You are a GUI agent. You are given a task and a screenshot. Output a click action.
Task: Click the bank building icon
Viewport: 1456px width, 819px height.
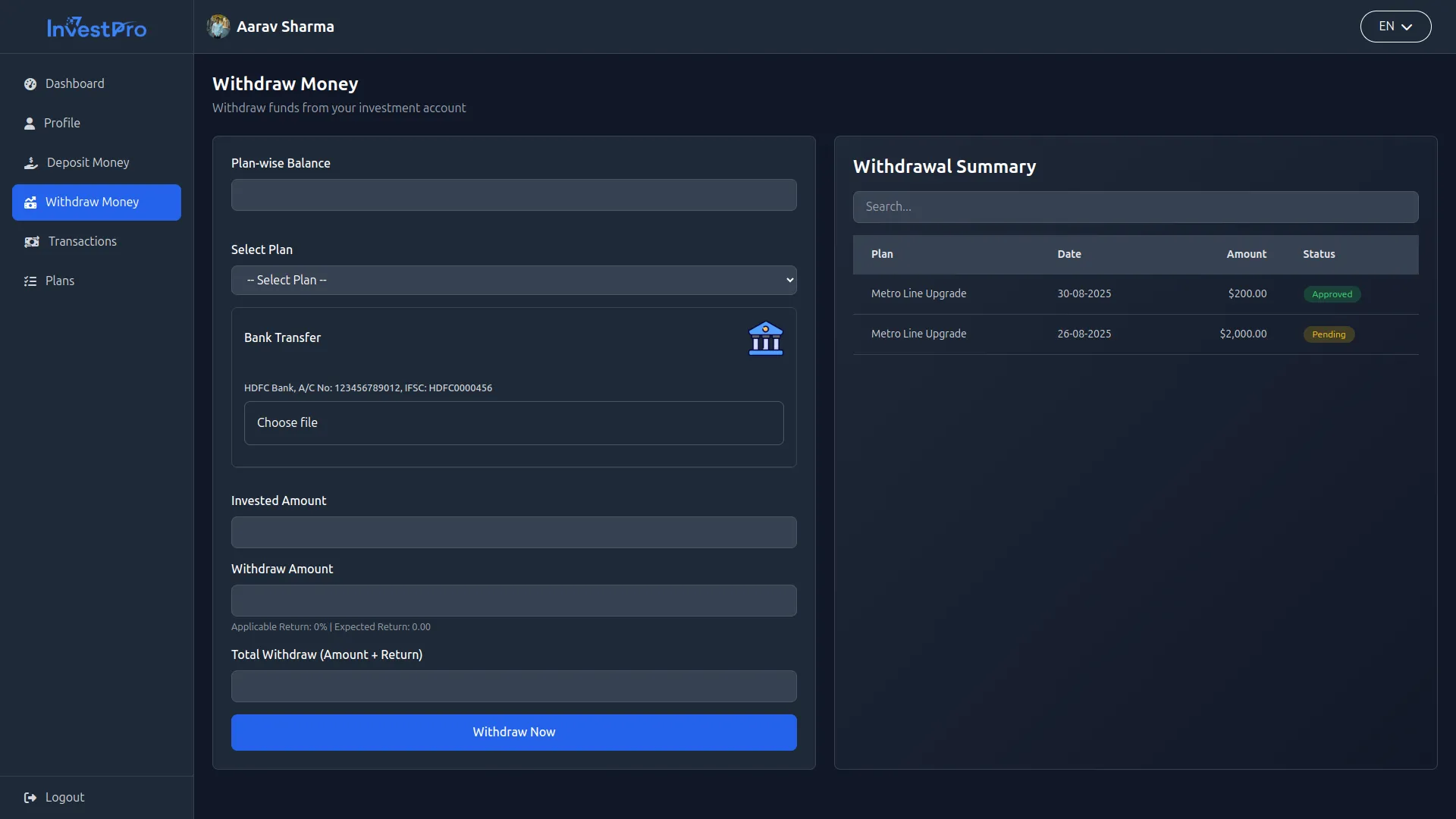(x=765, y=338)
